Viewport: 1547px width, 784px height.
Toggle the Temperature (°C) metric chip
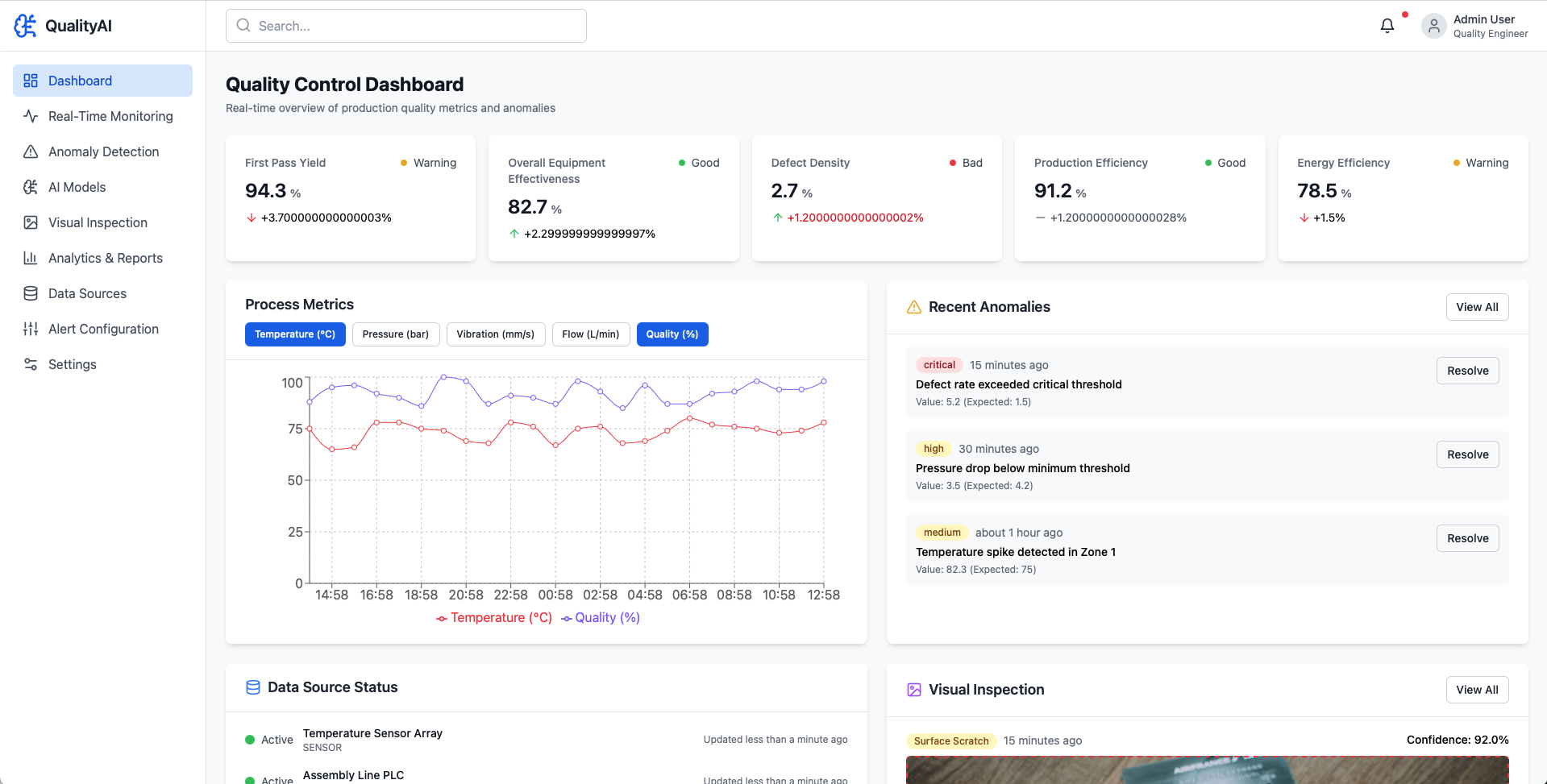295,334
